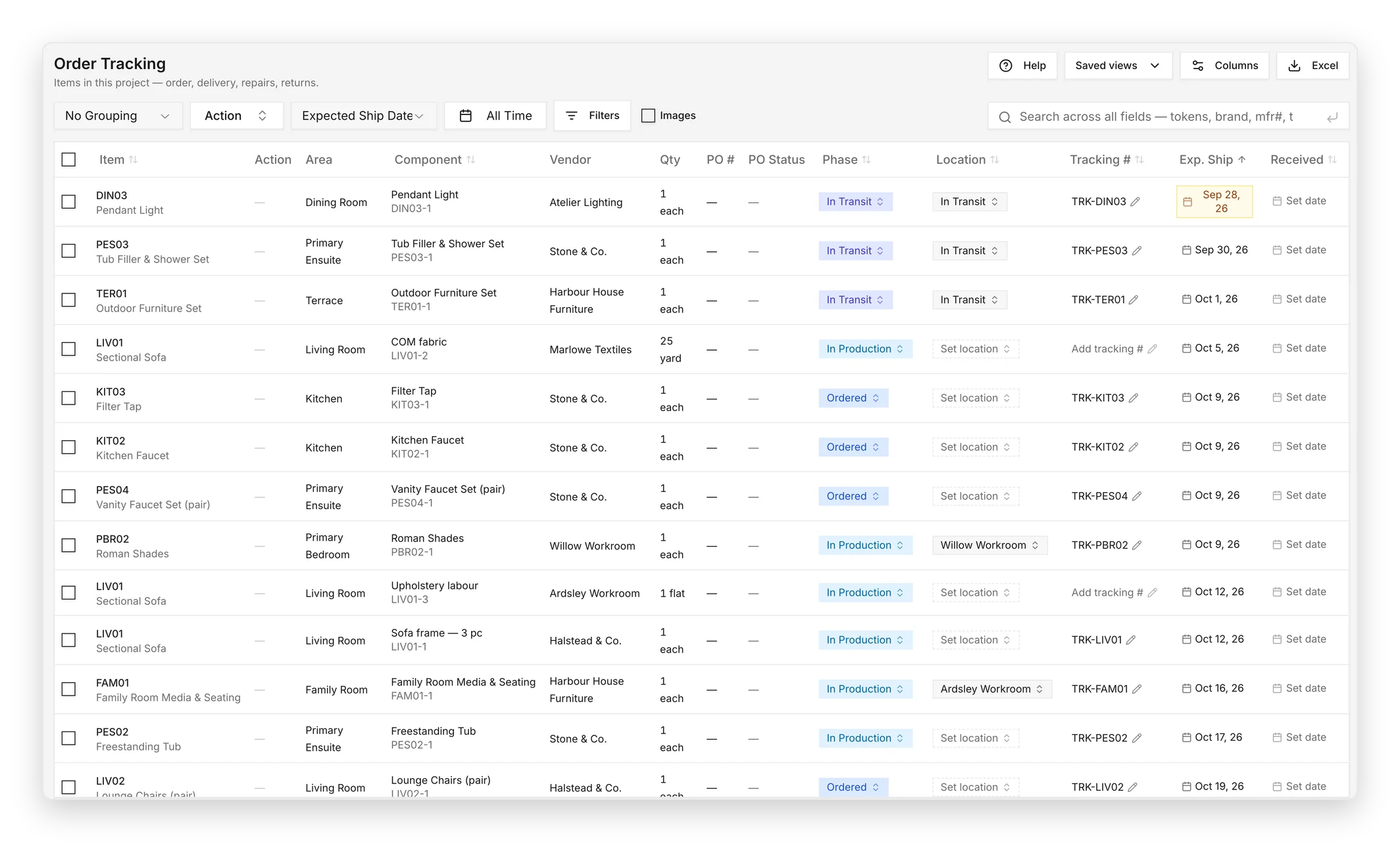Sort by the Component column header

tap(434, 160)
